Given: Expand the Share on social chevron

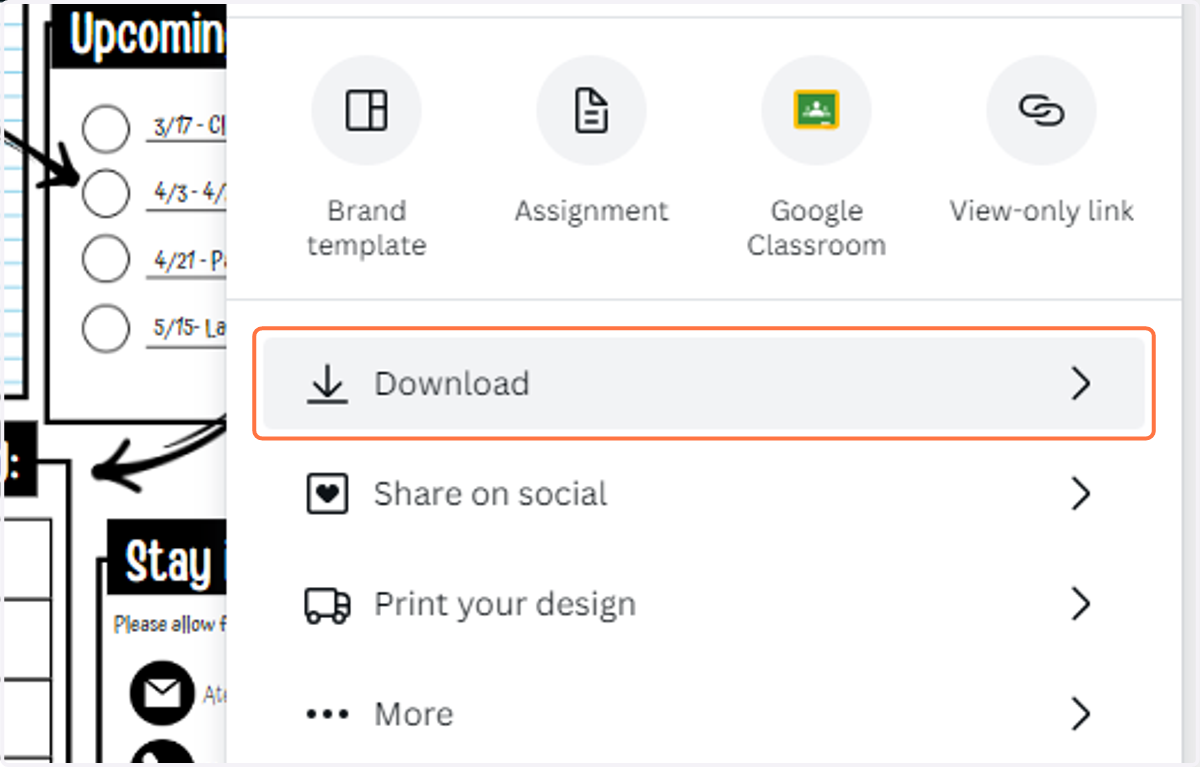Looking at the screenshot, I should pyautogui.click(x=1080, y=494).
